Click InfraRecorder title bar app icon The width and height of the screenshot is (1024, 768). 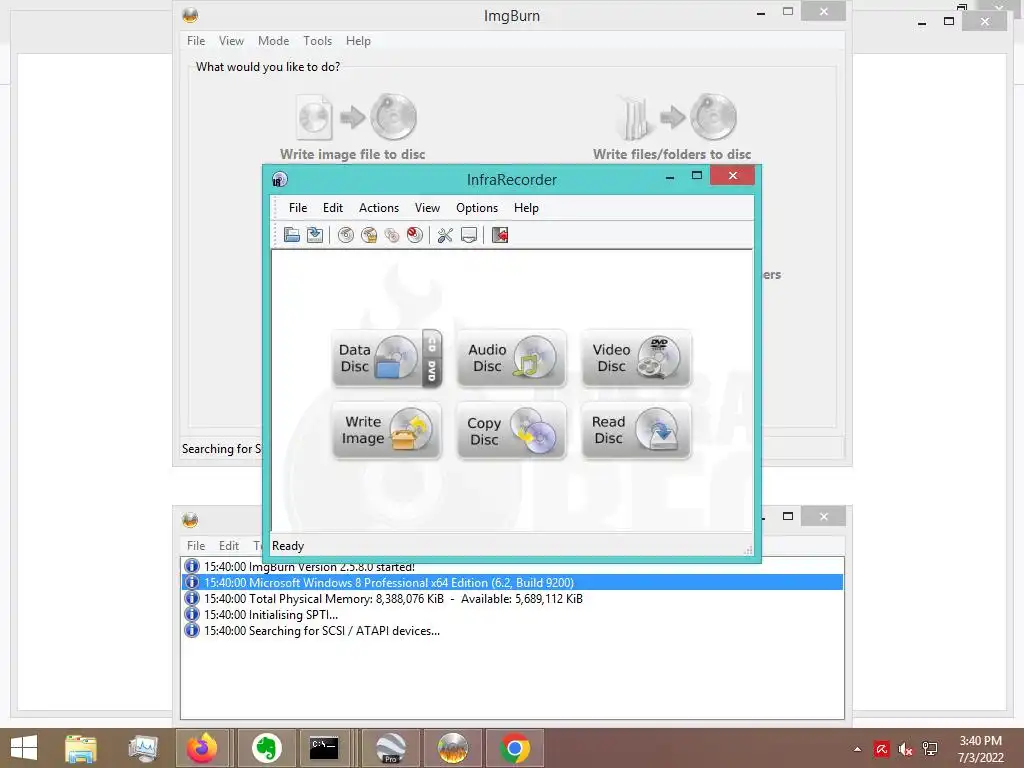[x=280, y=179]
